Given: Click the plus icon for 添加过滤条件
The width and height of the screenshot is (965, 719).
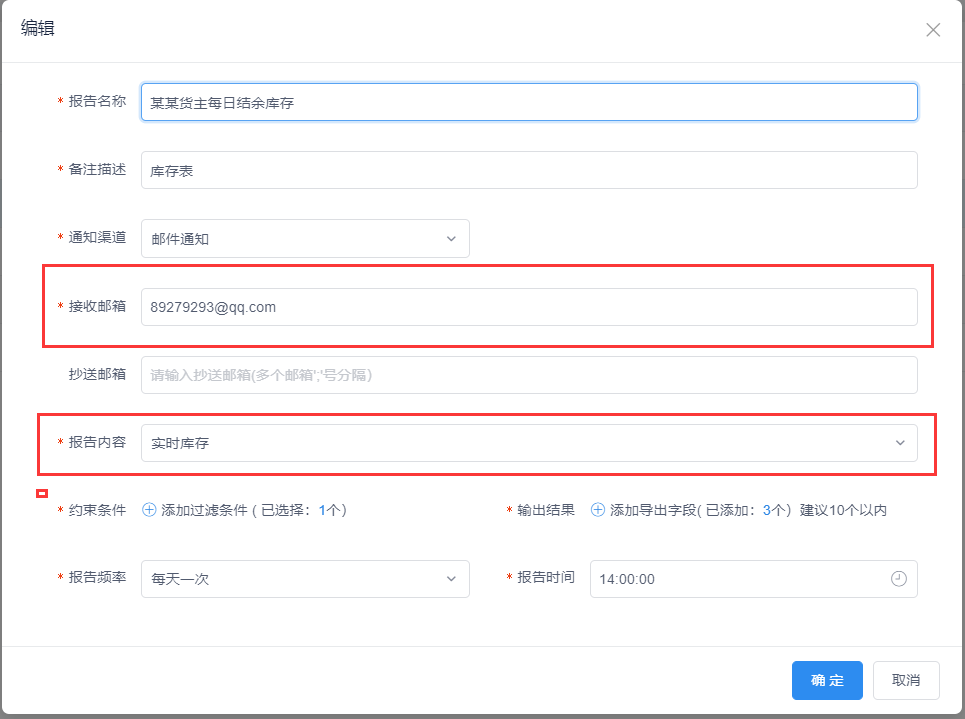Looking at the screenshot, I should [x=149, y=510].
